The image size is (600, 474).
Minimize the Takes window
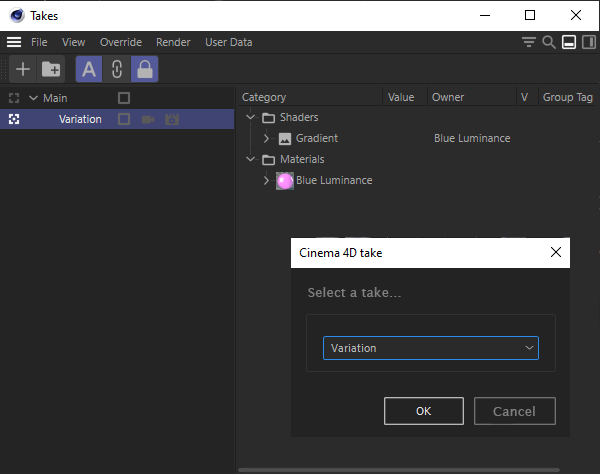pyautogui.click(x=485, y=15)
